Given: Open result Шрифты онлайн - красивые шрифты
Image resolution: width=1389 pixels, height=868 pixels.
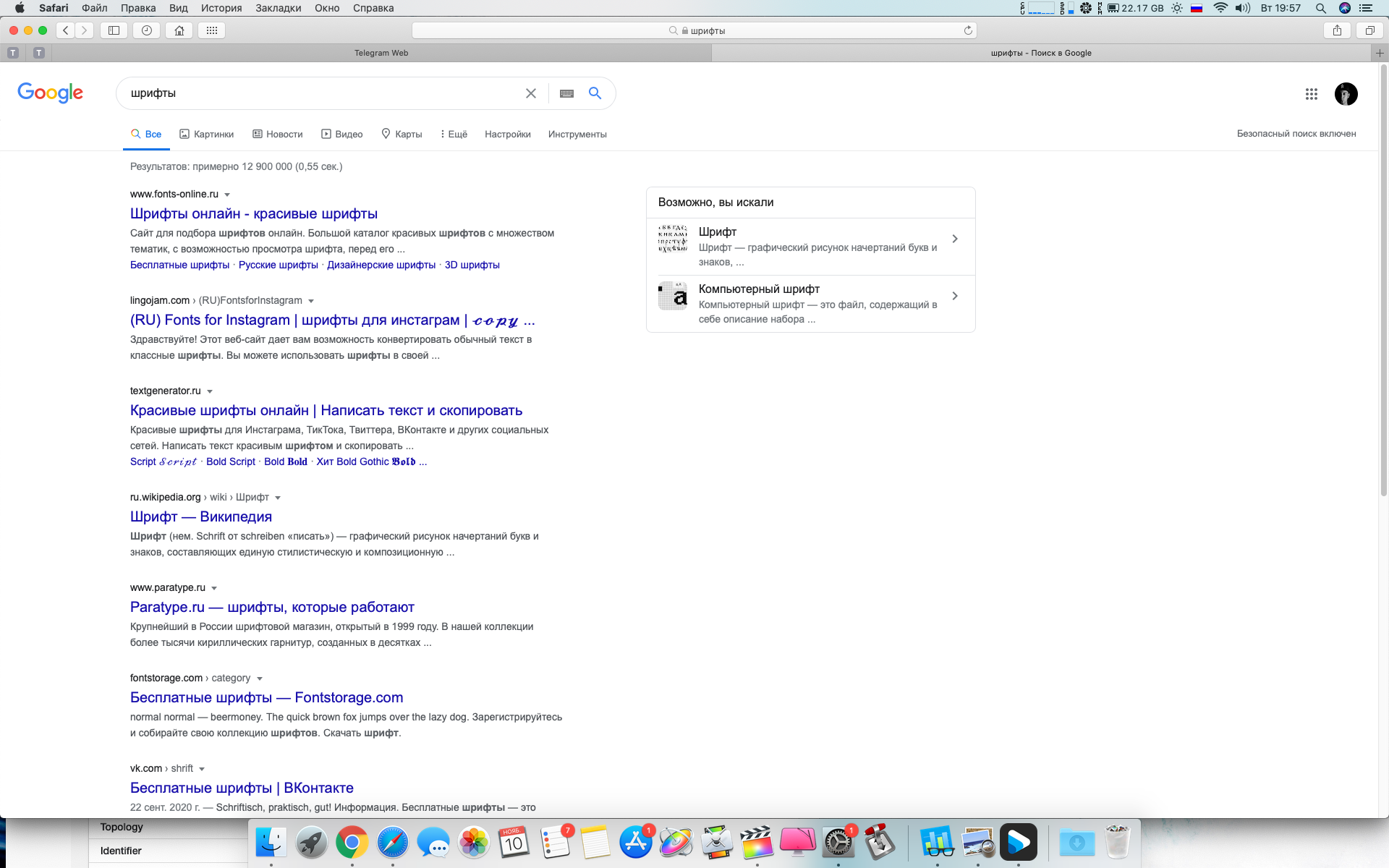Looking at the screenshot, I should click(x=254, y=213).
